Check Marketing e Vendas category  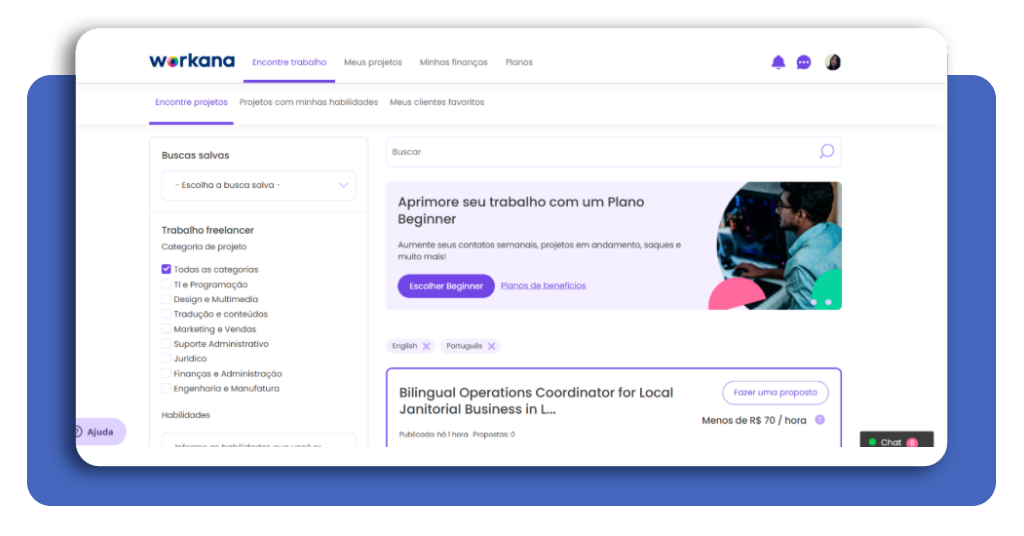click(166, 329)
